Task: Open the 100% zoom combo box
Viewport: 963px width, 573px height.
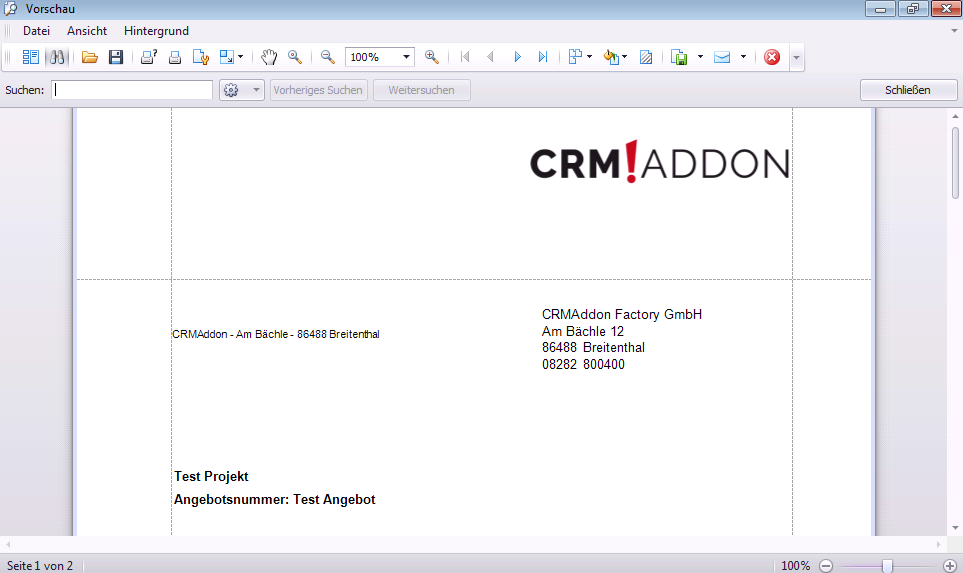Action: coord(380,57)
